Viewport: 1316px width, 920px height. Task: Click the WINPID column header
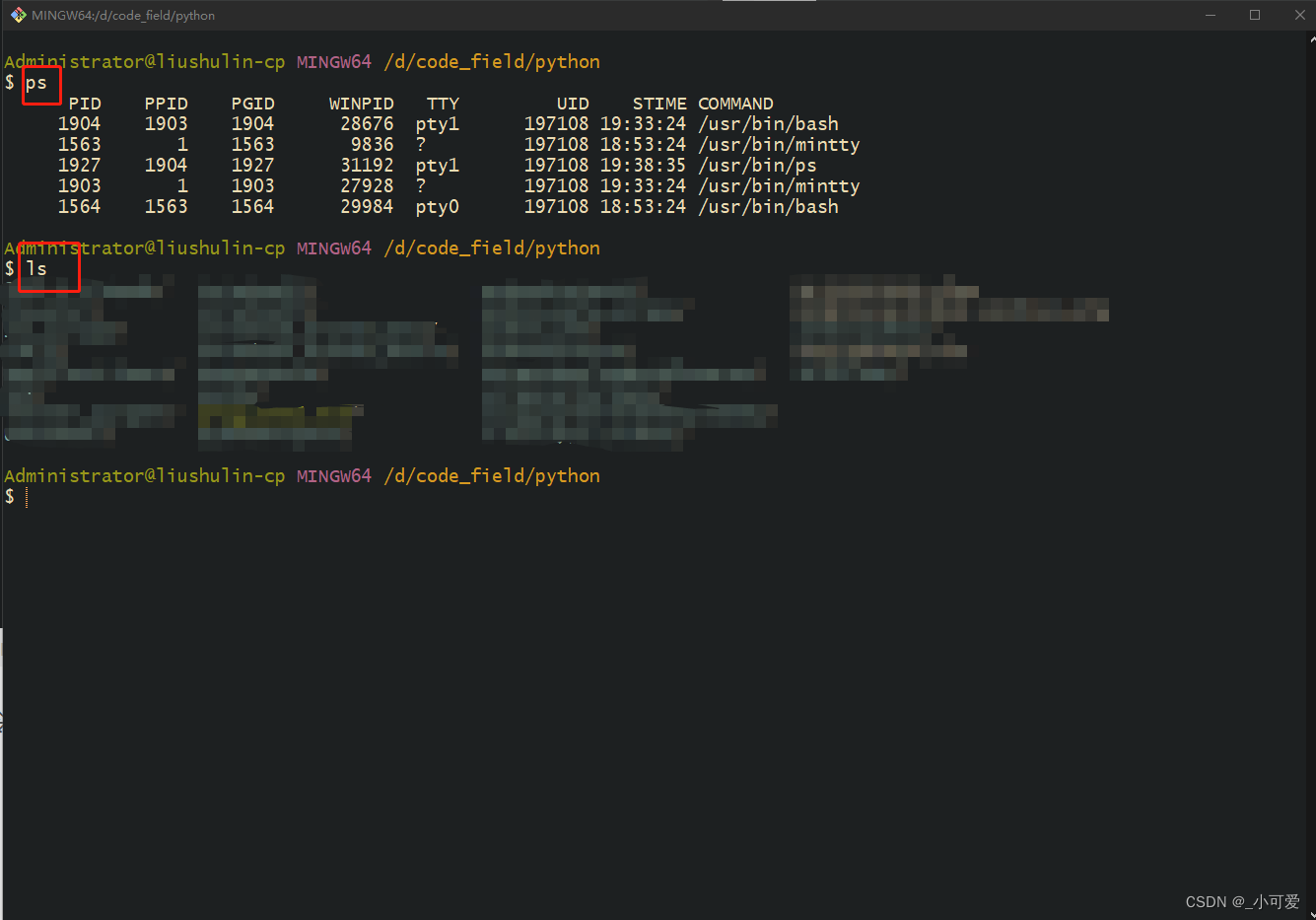pos(362,104)
